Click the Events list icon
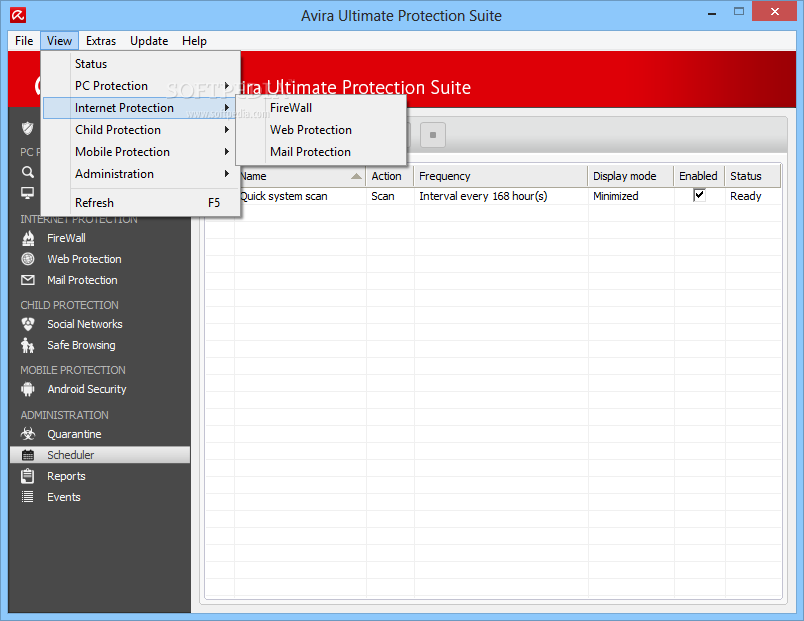Image resolution: width=804 pixels, height=621 pixels. pos(28,497)
